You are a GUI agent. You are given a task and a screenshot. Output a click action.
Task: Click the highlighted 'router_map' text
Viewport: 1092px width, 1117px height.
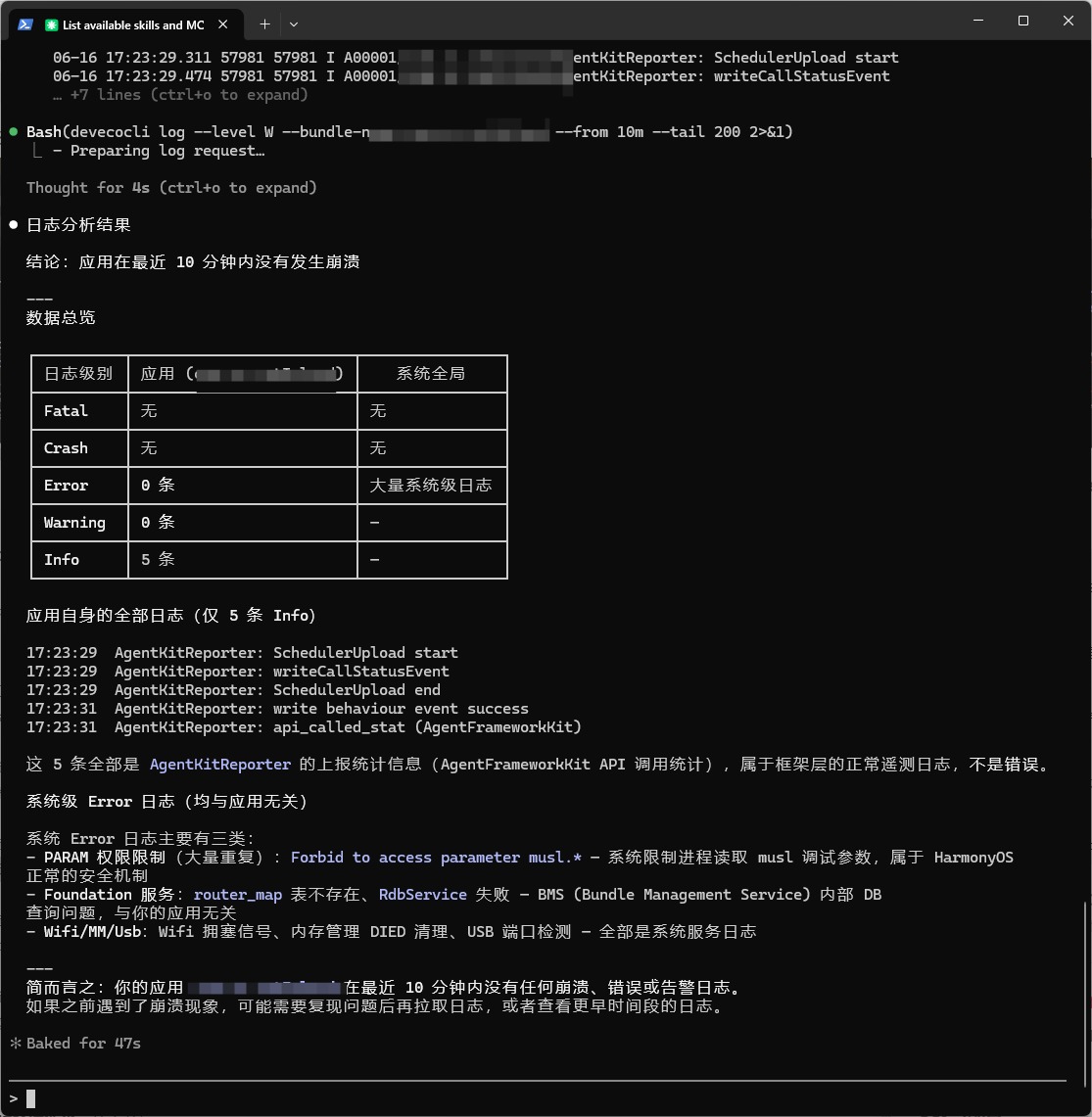237,895
